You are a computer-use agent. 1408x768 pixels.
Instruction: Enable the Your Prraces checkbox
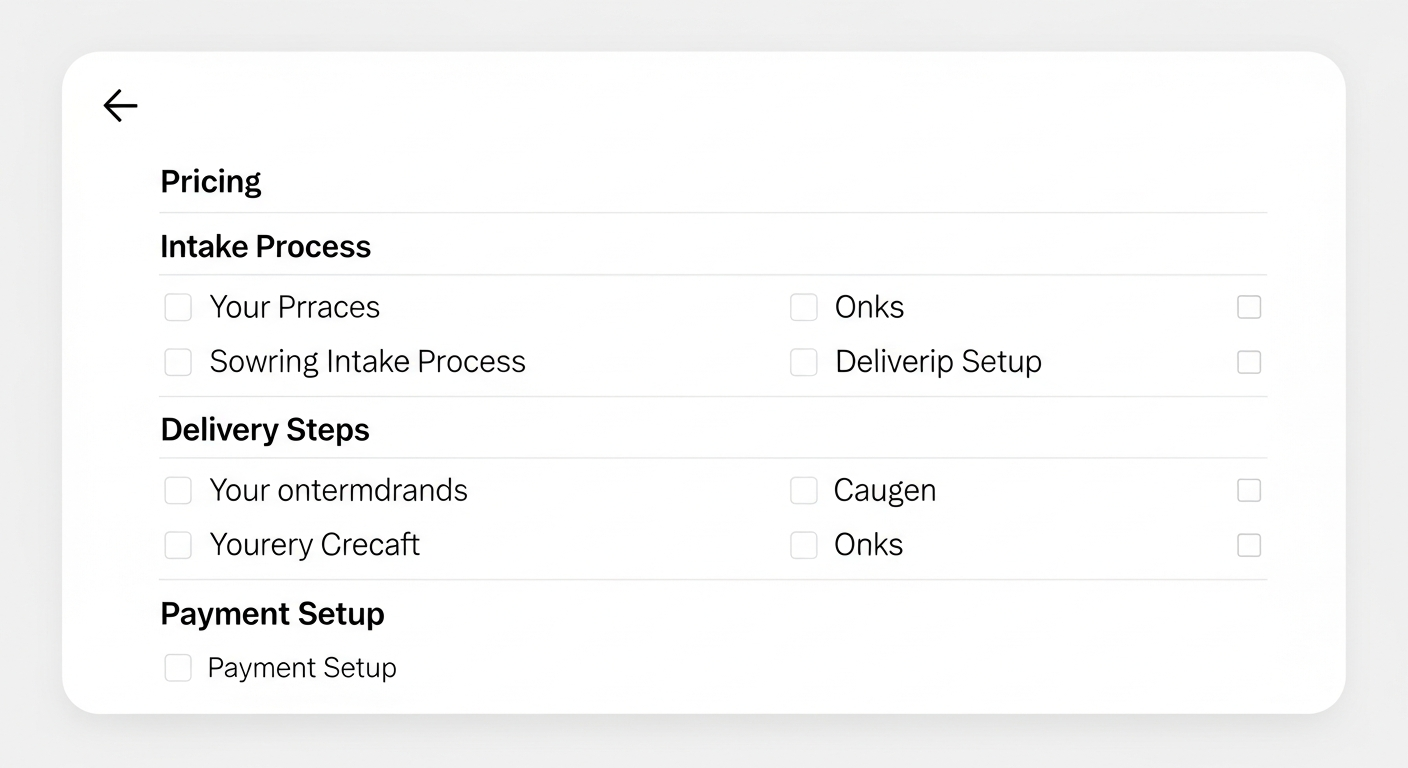point(178,307)
